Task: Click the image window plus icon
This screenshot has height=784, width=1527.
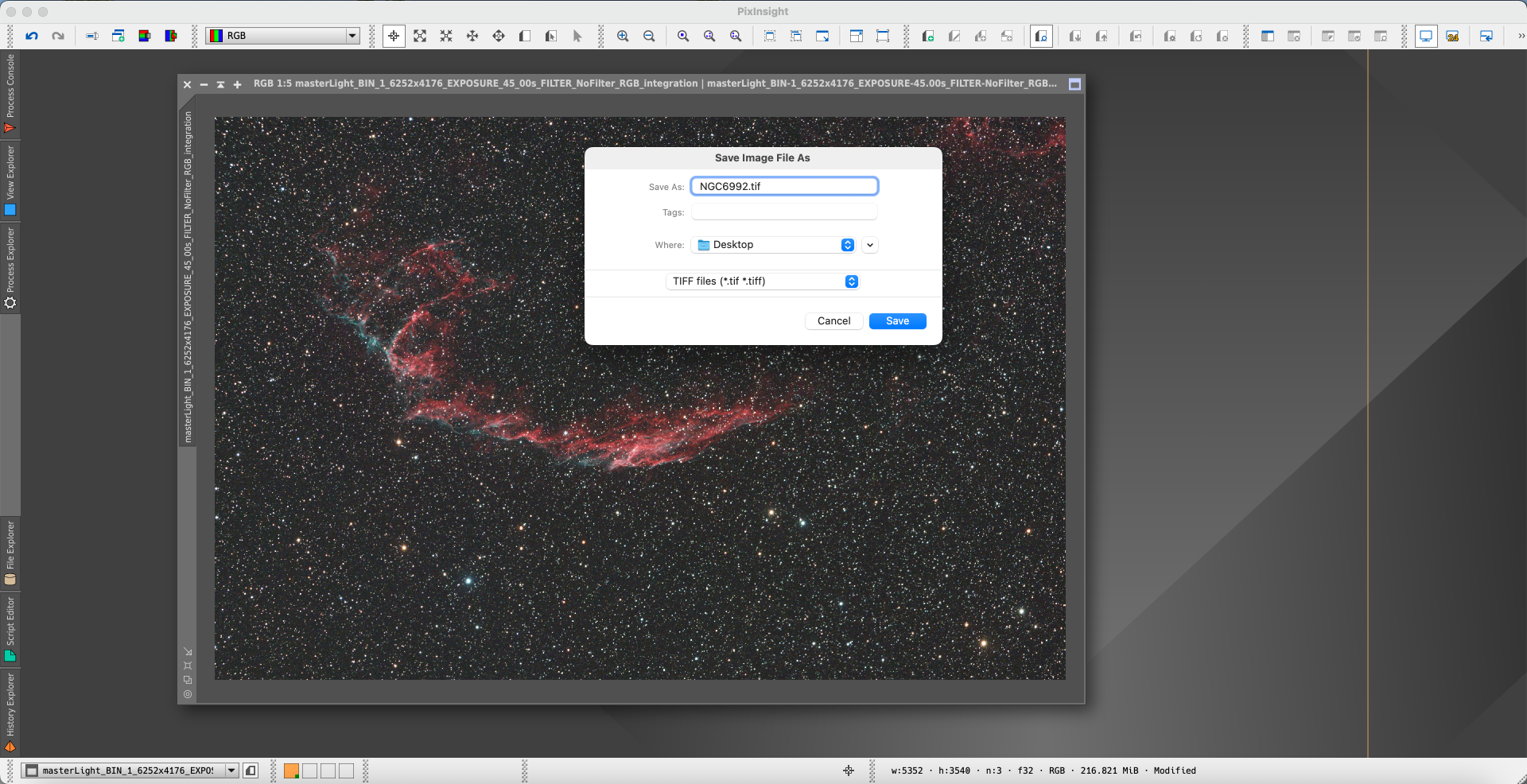Action: 237,84
